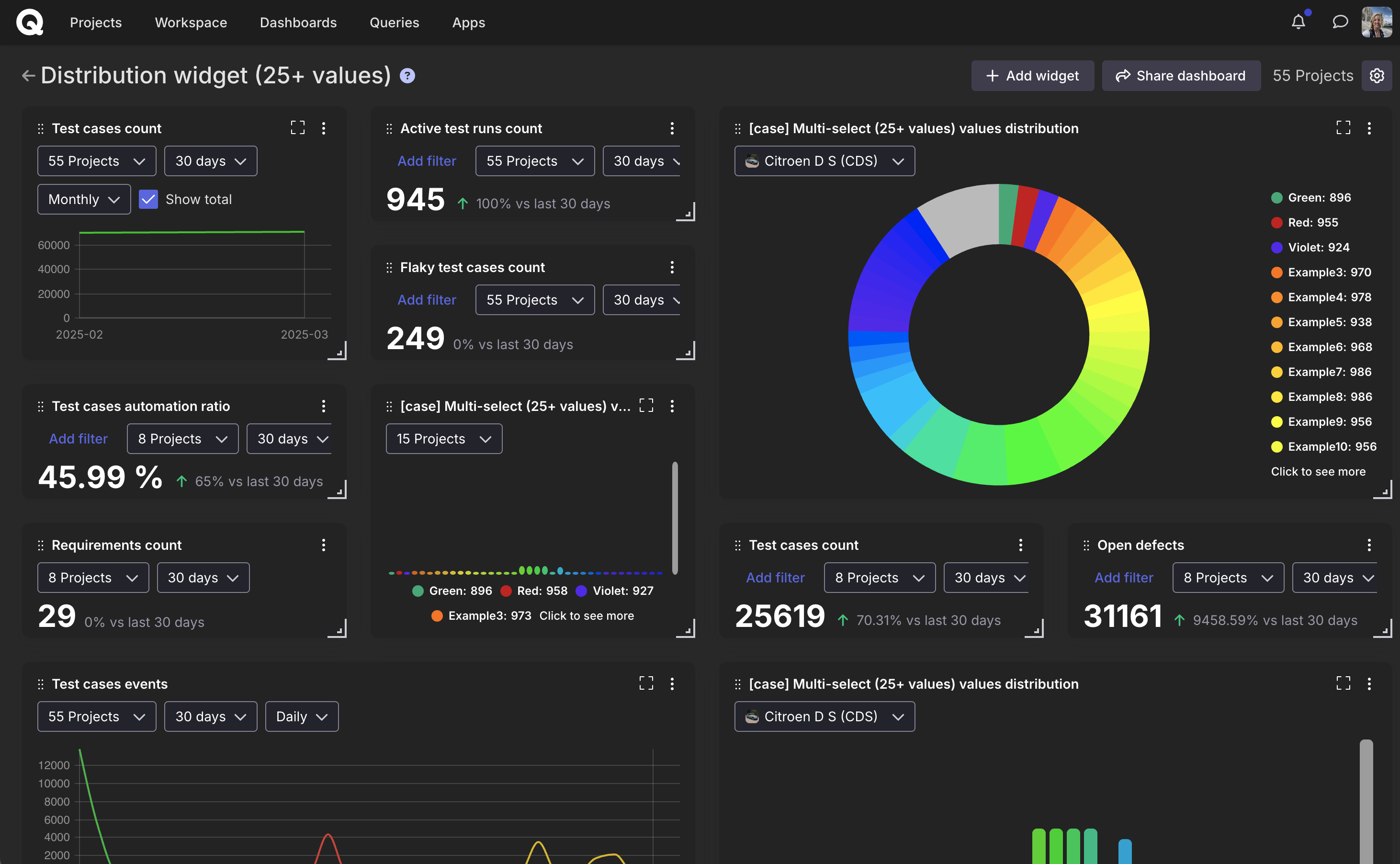Click the Add widget button
Screen dimensions: 1400x864
tap(1032, 75)
